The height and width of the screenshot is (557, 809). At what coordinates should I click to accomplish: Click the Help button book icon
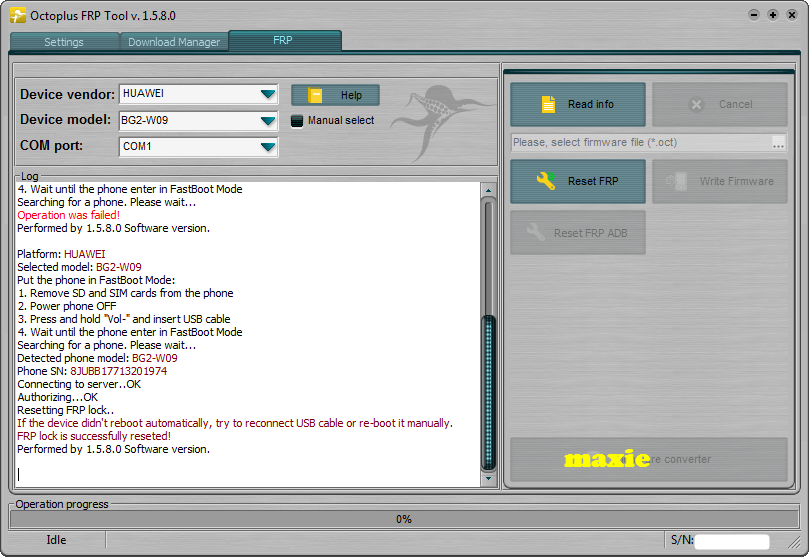pos(315,95)
